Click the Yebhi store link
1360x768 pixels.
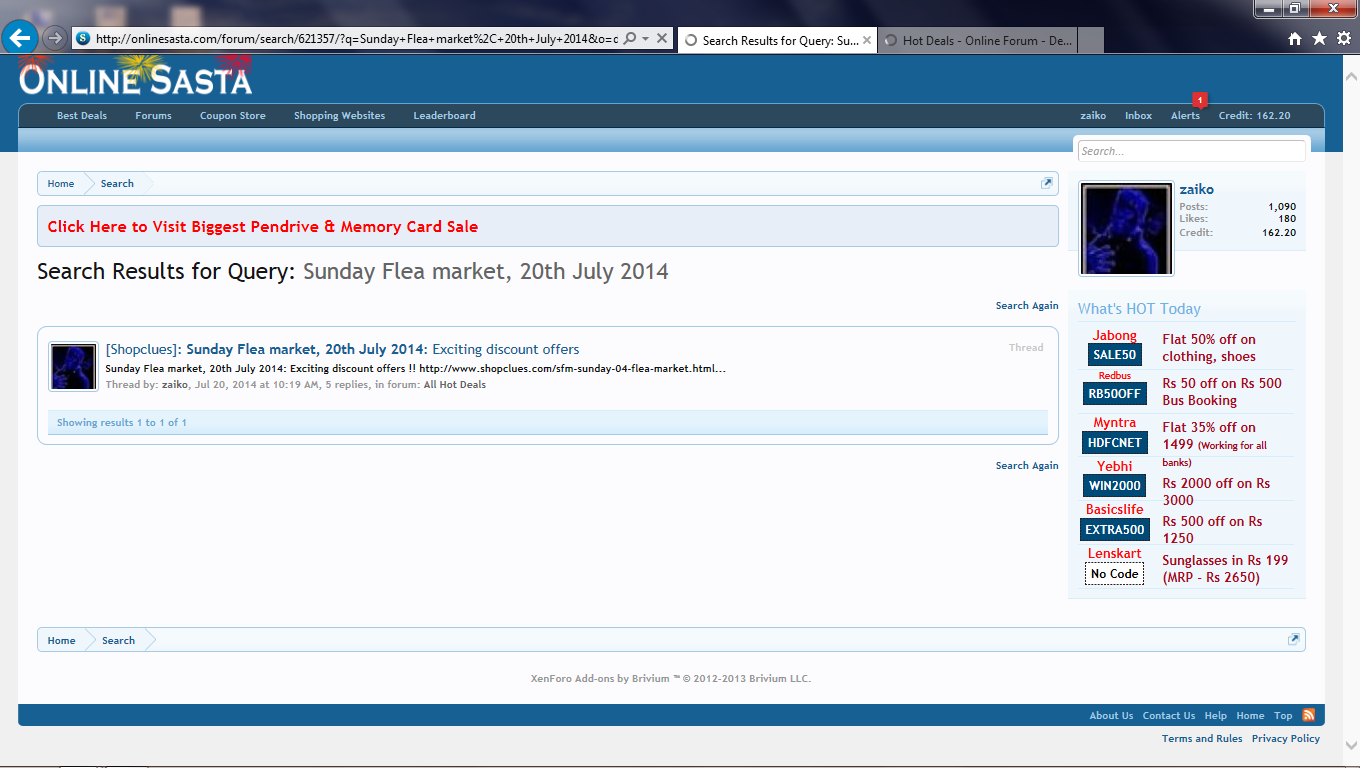click(1114, 466)
